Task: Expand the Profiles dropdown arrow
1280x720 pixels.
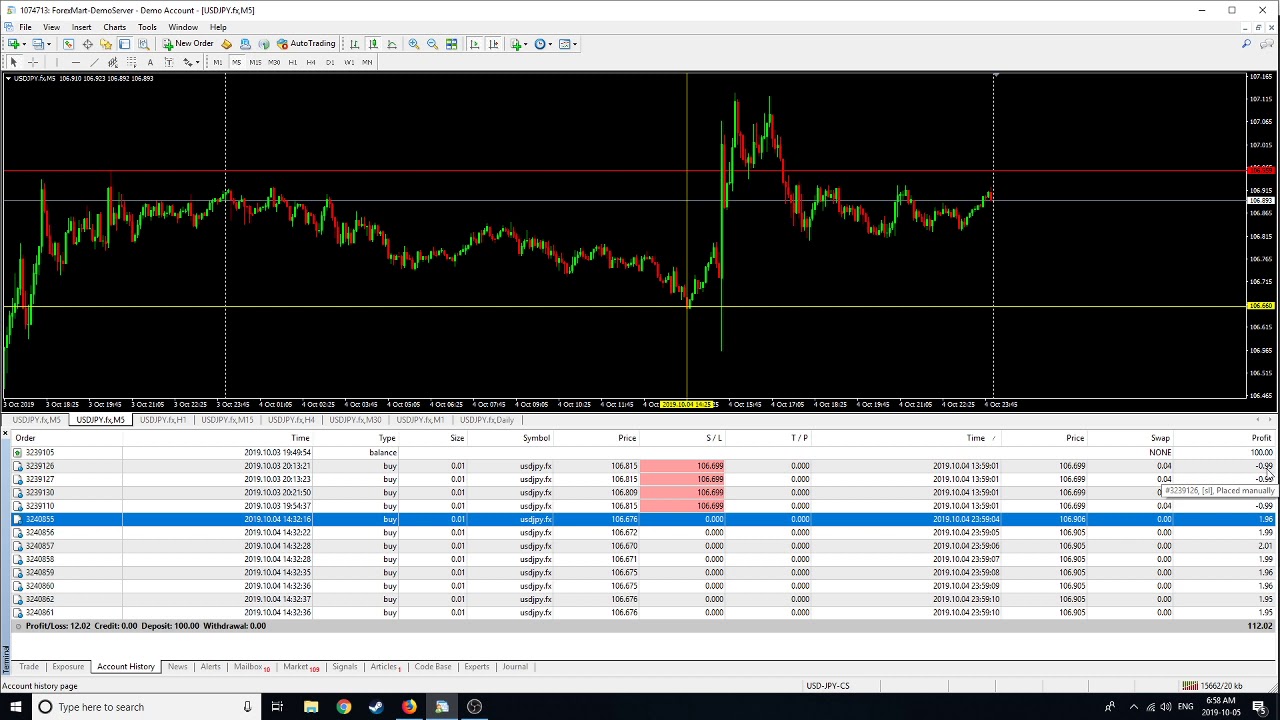Action: (x=49, y=44)
